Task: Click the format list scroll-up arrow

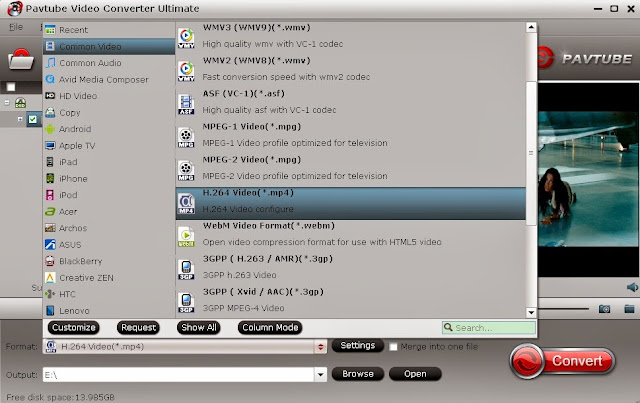Action: pos(531,27)
